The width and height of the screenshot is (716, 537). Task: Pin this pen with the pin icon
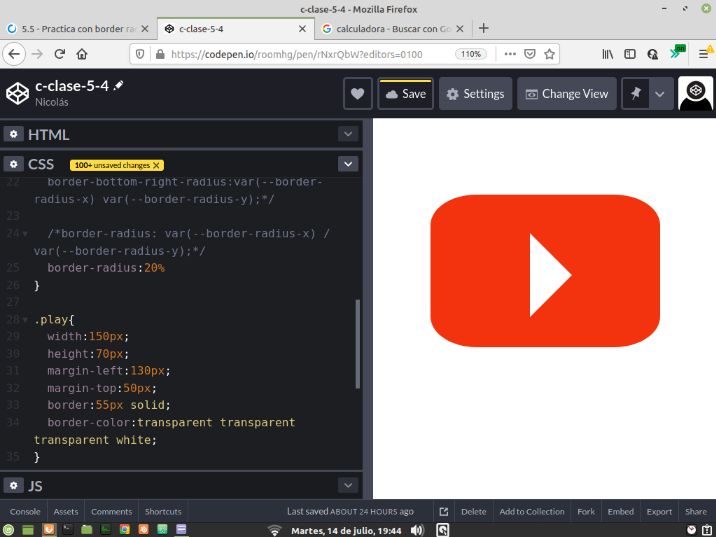(x=635, y=94)
